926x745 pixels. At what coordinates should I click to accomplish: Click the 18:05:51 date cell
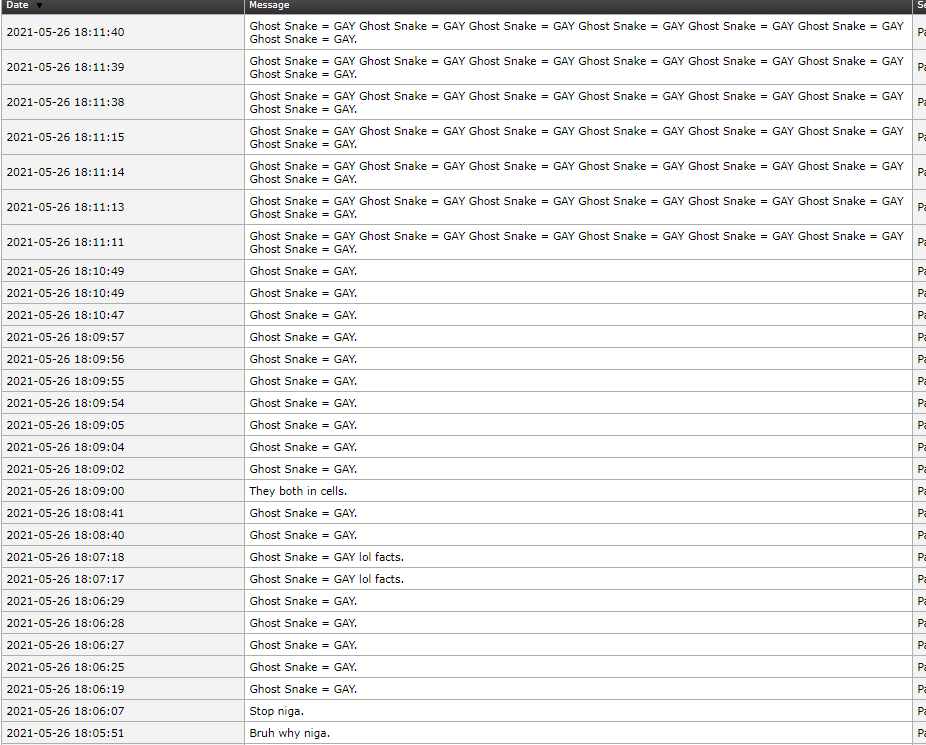point(66,733)
